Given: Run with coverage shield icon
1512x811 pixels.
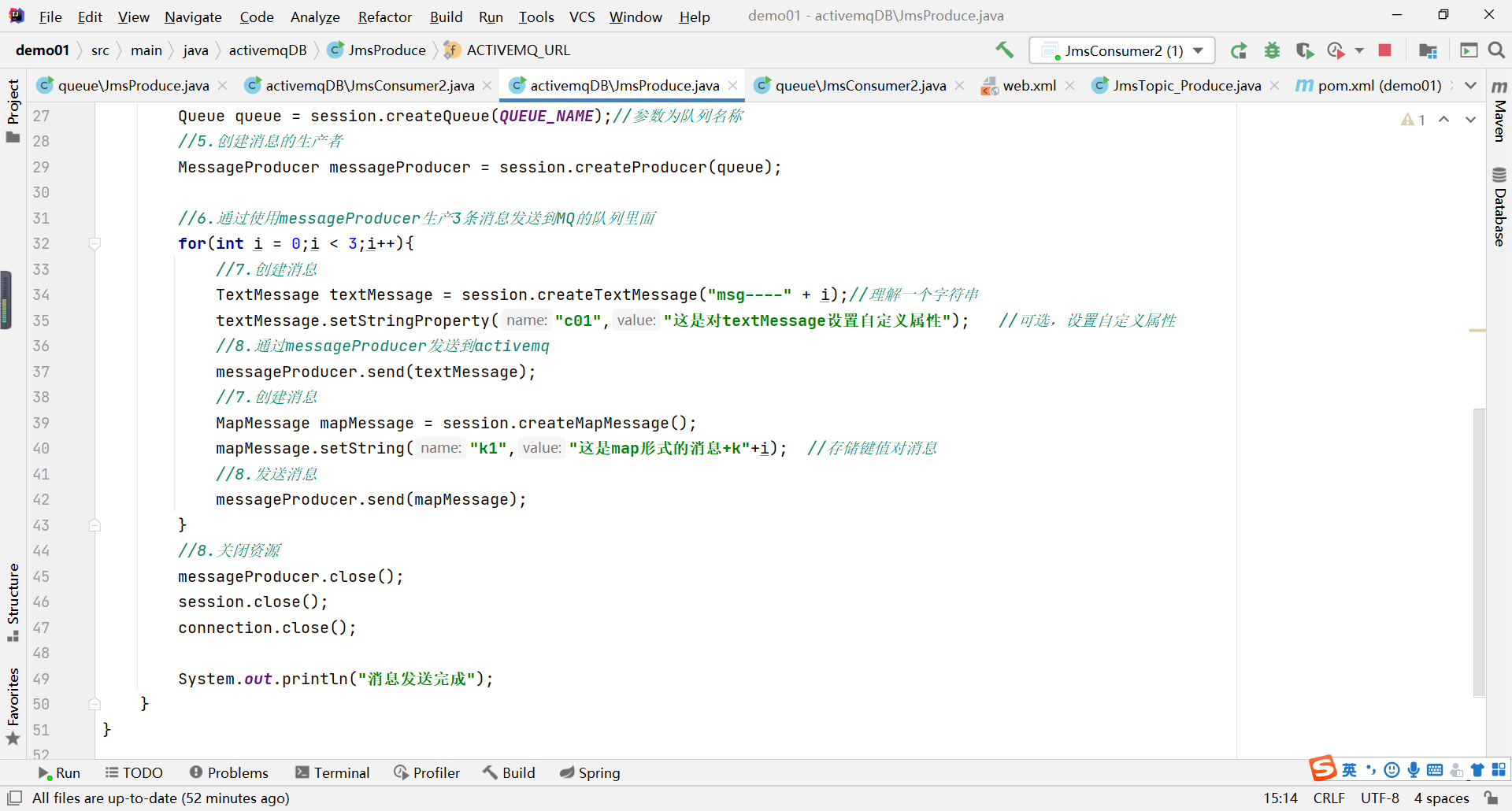Looking at the screenshot, I should tap(1305, 50).
